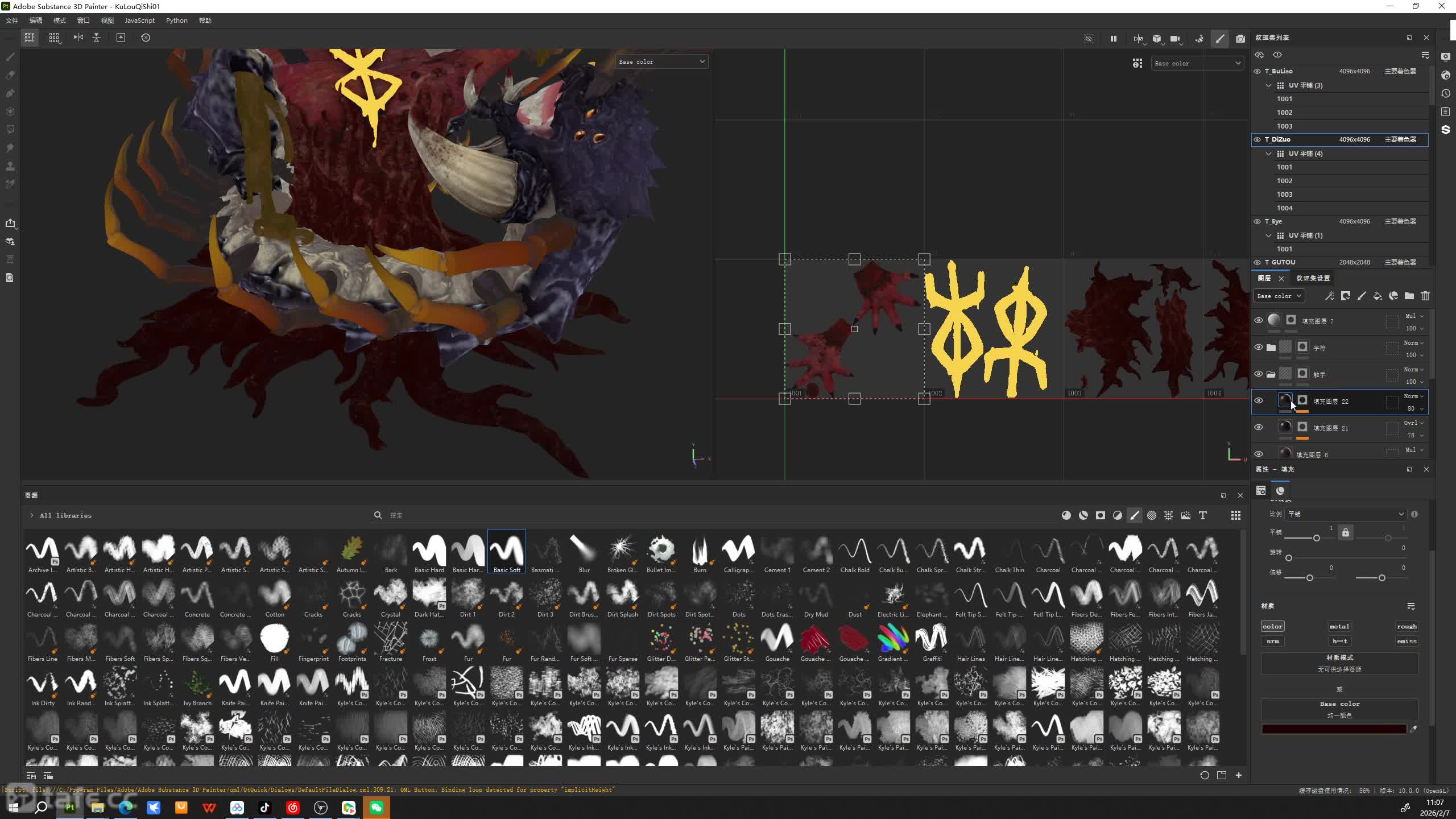
Task: Click the add fill layer bucket icon
Action: pos(1378,296)
